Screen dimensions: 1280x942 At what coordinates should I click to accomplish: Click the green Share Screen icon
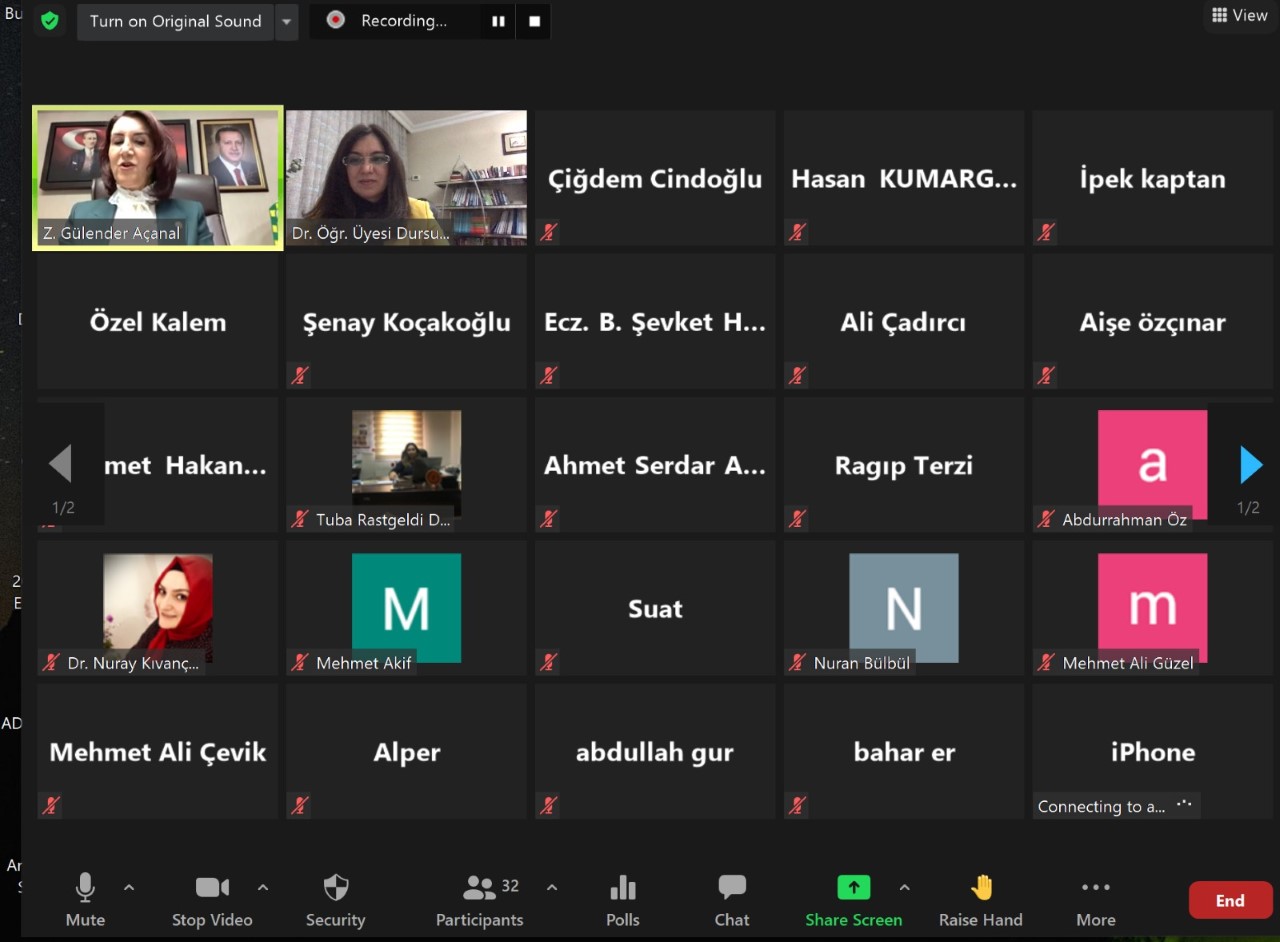853,888
